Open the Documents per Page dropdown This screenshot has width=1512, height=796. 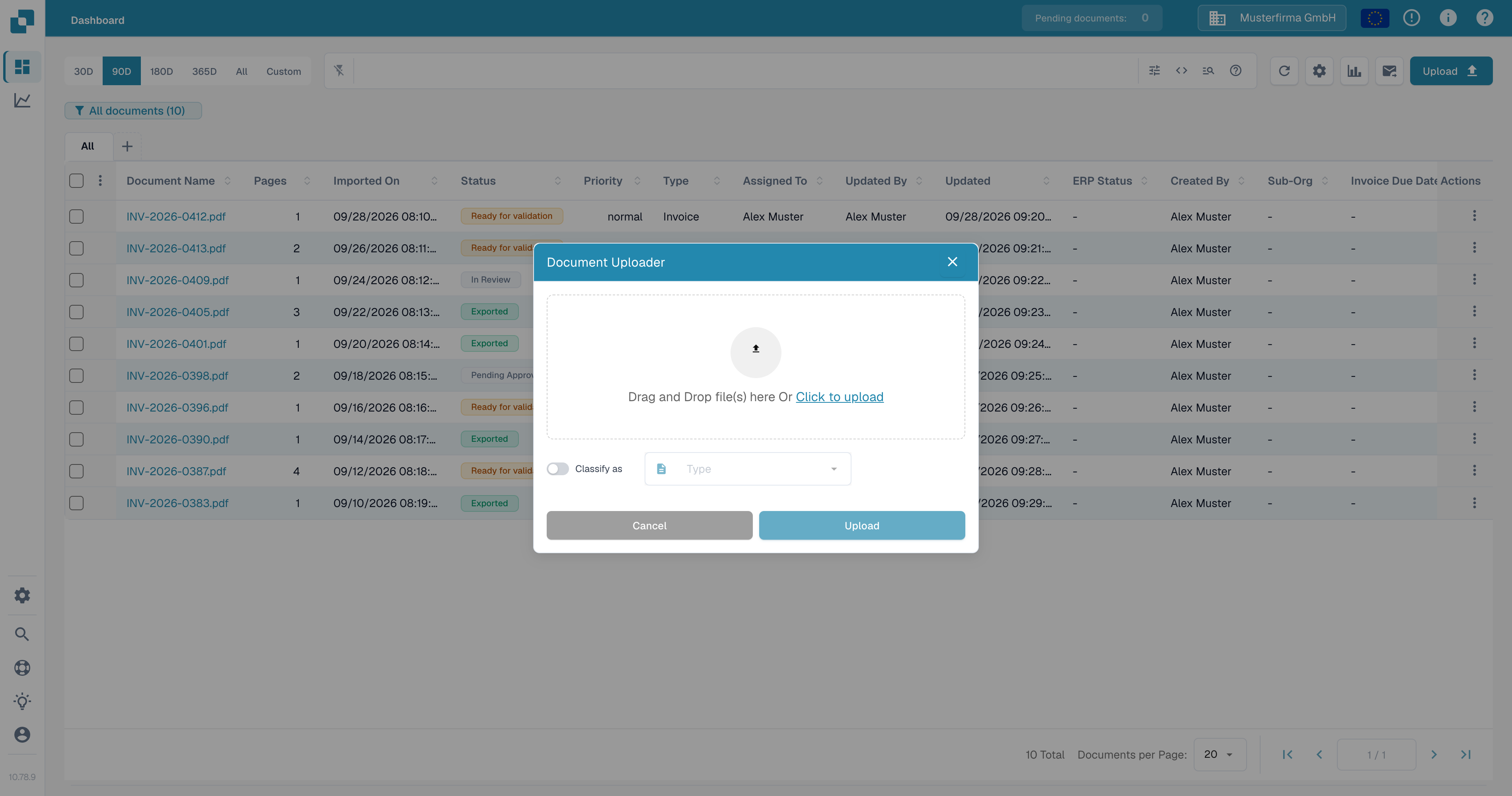point(1220,754)
